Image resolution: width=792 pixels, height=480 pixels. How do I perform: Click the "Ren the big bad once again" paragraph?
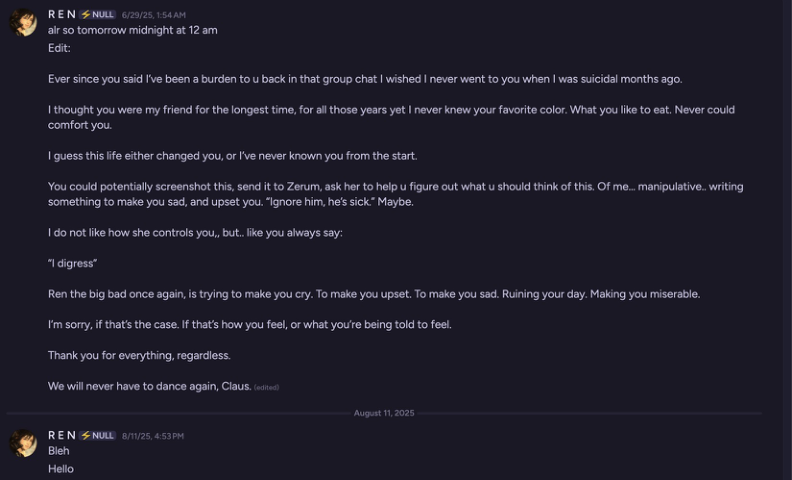pos(373,295)
